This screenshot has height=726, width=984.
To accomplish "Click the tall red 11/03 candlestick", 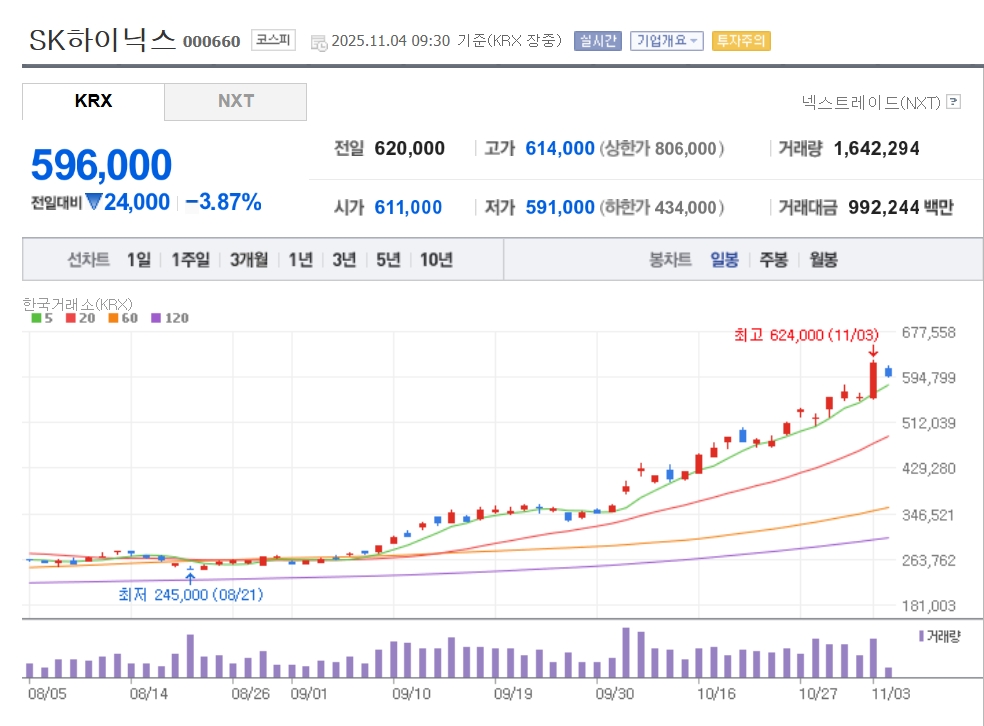I will [x=873, y=380].
